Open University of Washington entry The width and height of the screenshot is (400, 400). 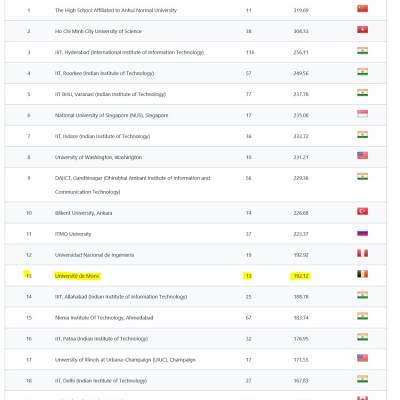coord(98,157)
